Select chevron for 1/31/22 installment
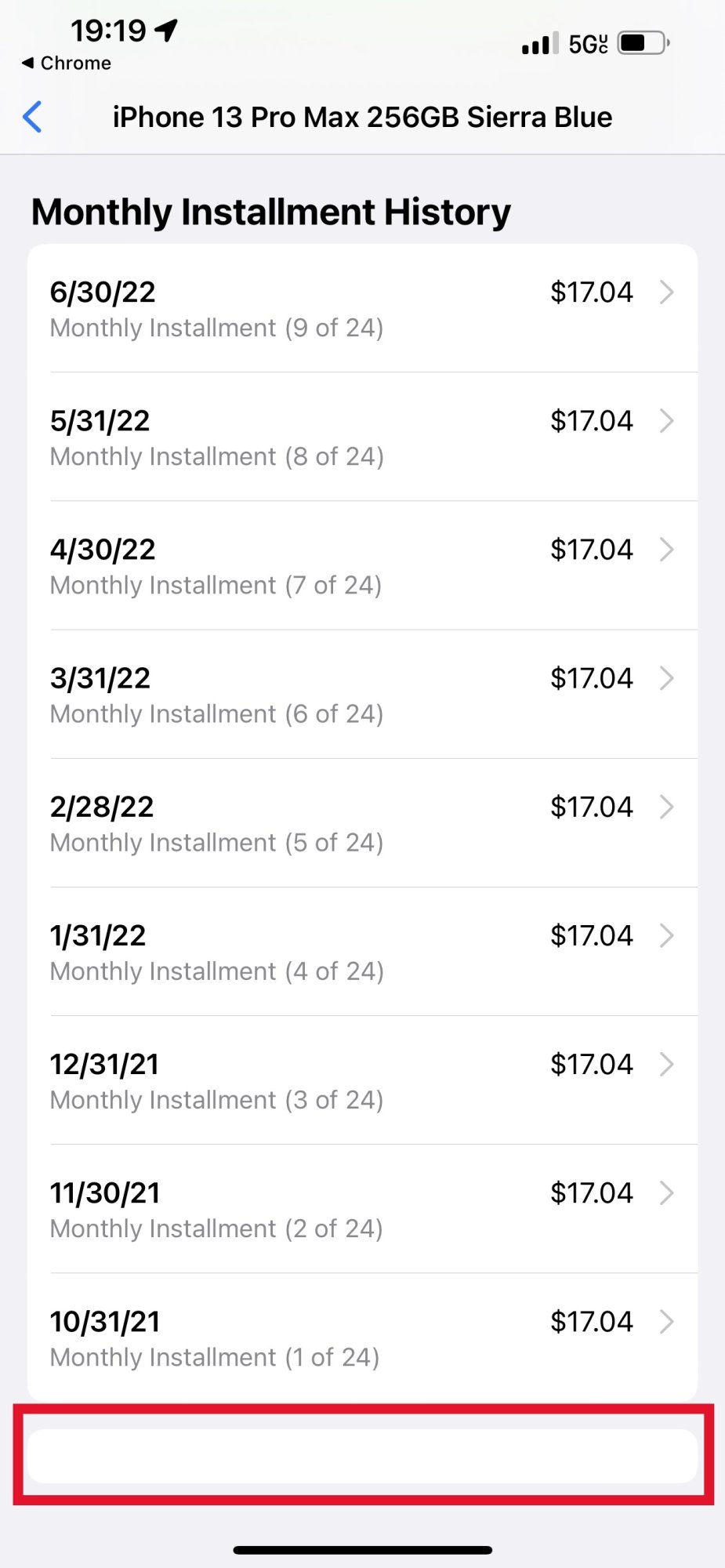725x1568 pixels. [x=667, y=935]
